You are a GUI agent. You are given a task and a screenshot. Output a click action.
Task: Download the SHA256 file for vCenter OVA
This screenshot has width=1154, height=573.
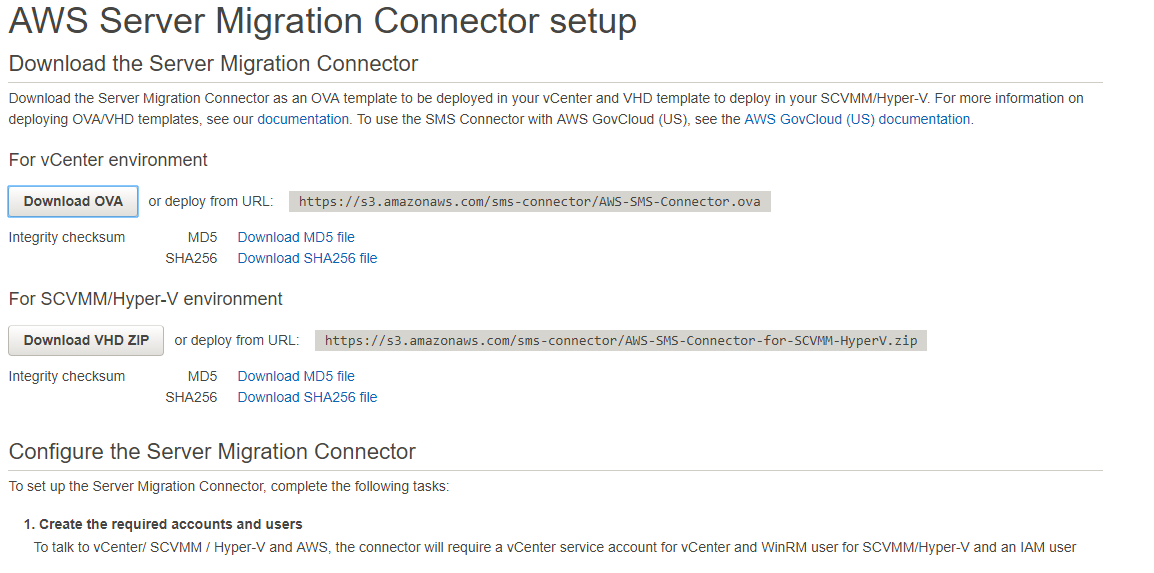point(307,258)
